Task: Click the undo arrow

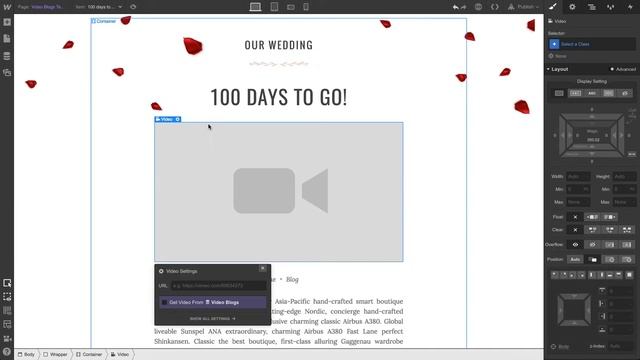Action: [x=456, y=7]
